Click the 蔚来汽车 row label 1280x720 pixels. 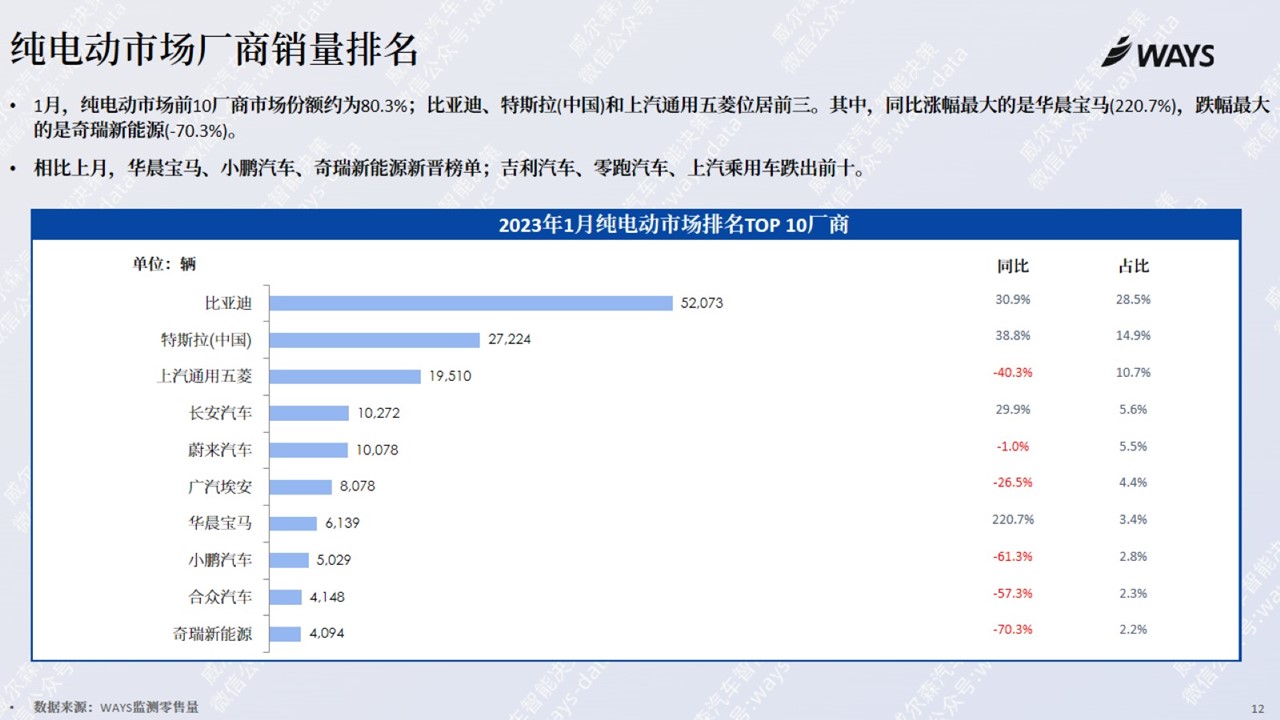coord(220,450)
